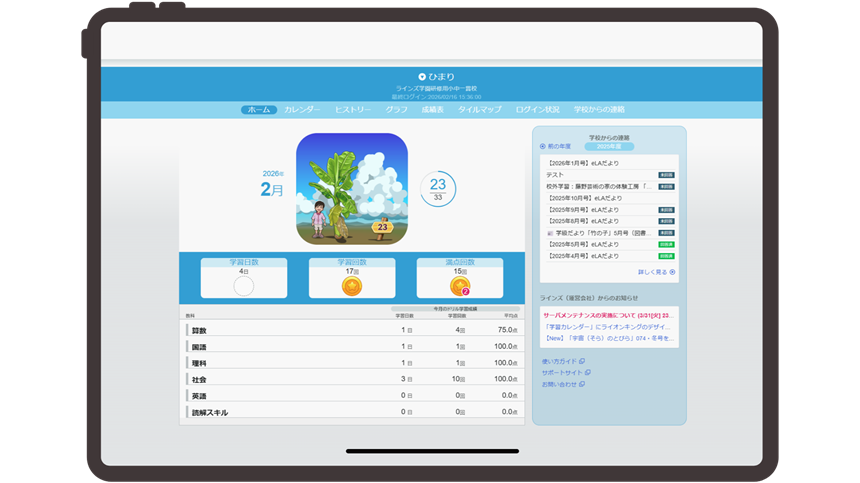860x483 pixels.
Task: Open the お問い合わせ link
Action: point(559,384)
